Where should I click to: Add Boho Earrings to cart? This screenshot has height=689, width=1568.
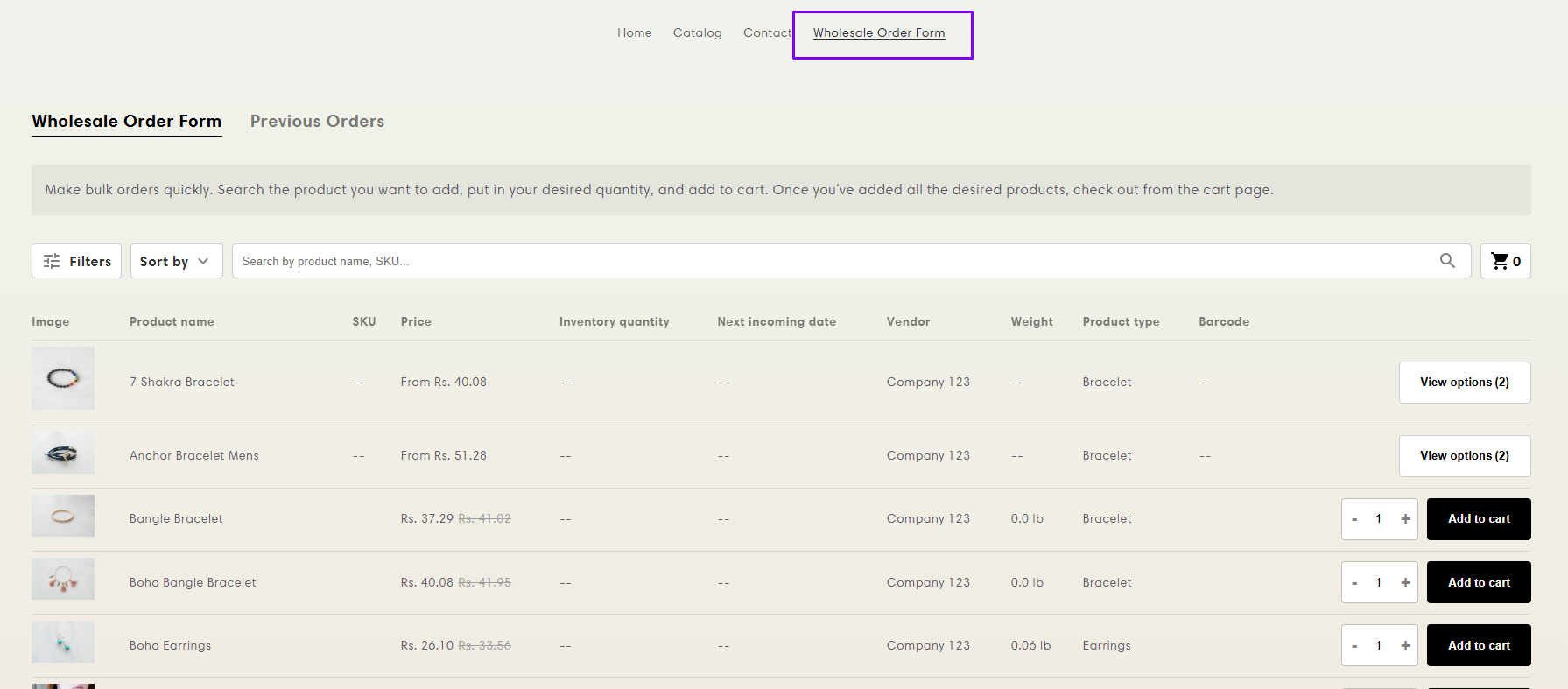pyautogui.click(x=1479, y=645)
